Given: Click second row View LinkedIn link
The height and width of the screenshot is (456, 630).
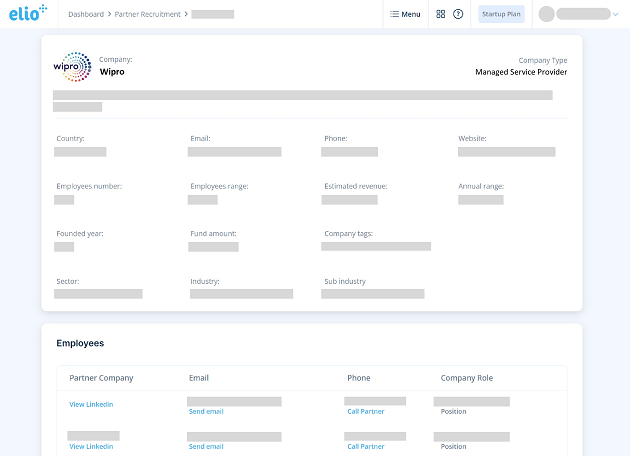Looking at the screenshot, I should point(91,446).
